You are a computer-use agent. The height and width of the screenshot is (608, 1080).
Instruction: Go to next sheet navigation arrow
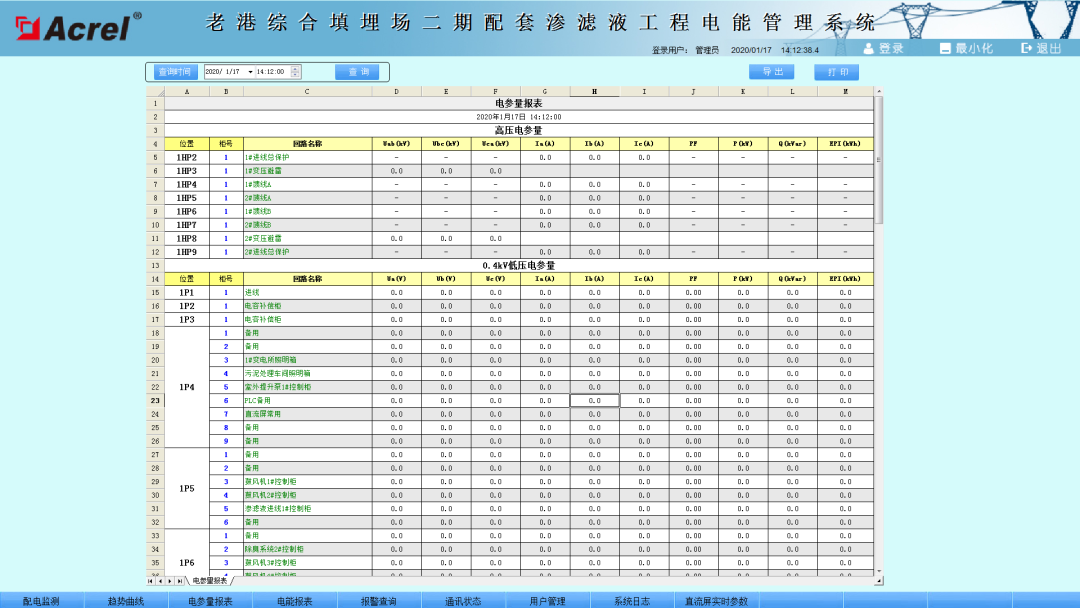(x=170, y=581)
